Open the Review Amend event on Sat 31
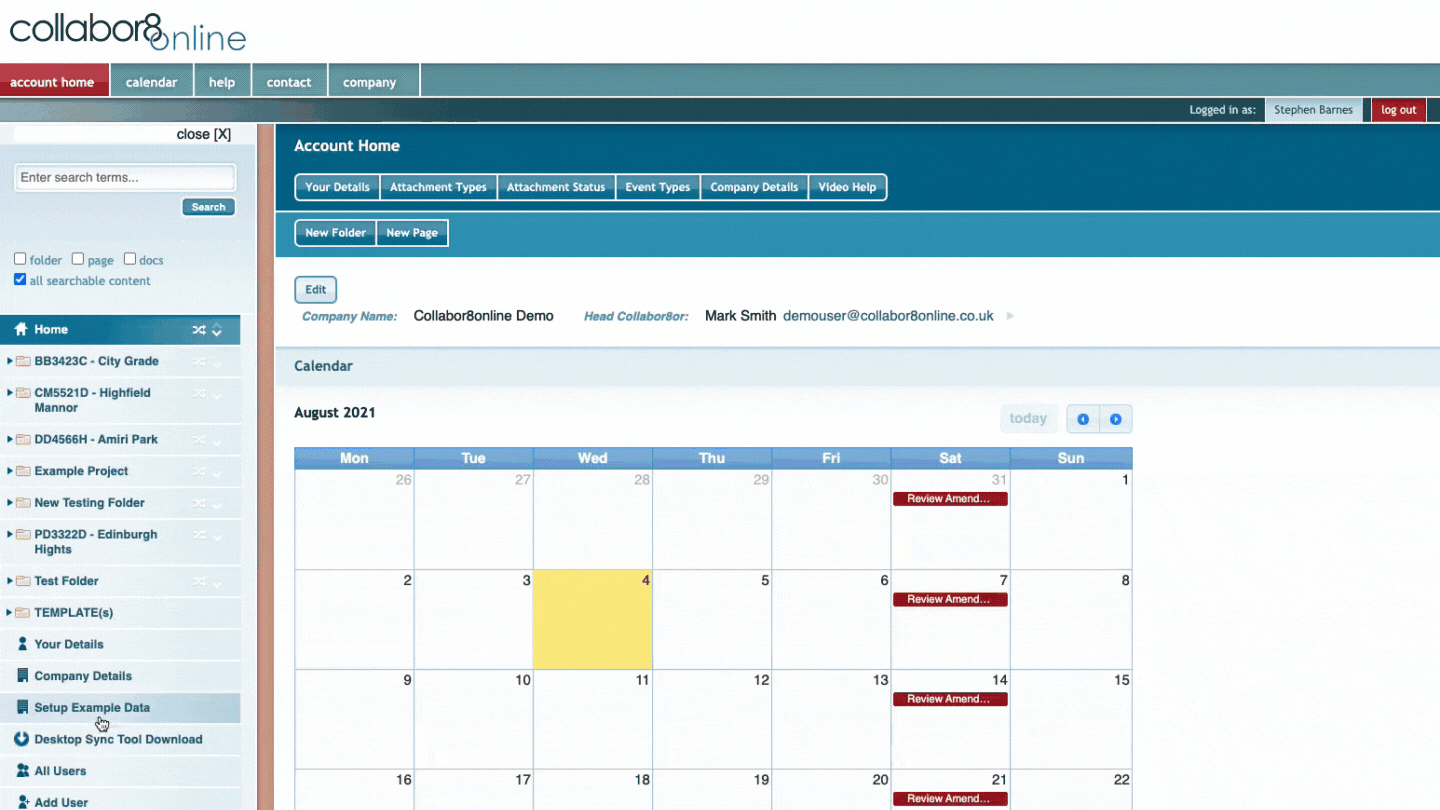 pyautogui.click(x=950, y=499)
